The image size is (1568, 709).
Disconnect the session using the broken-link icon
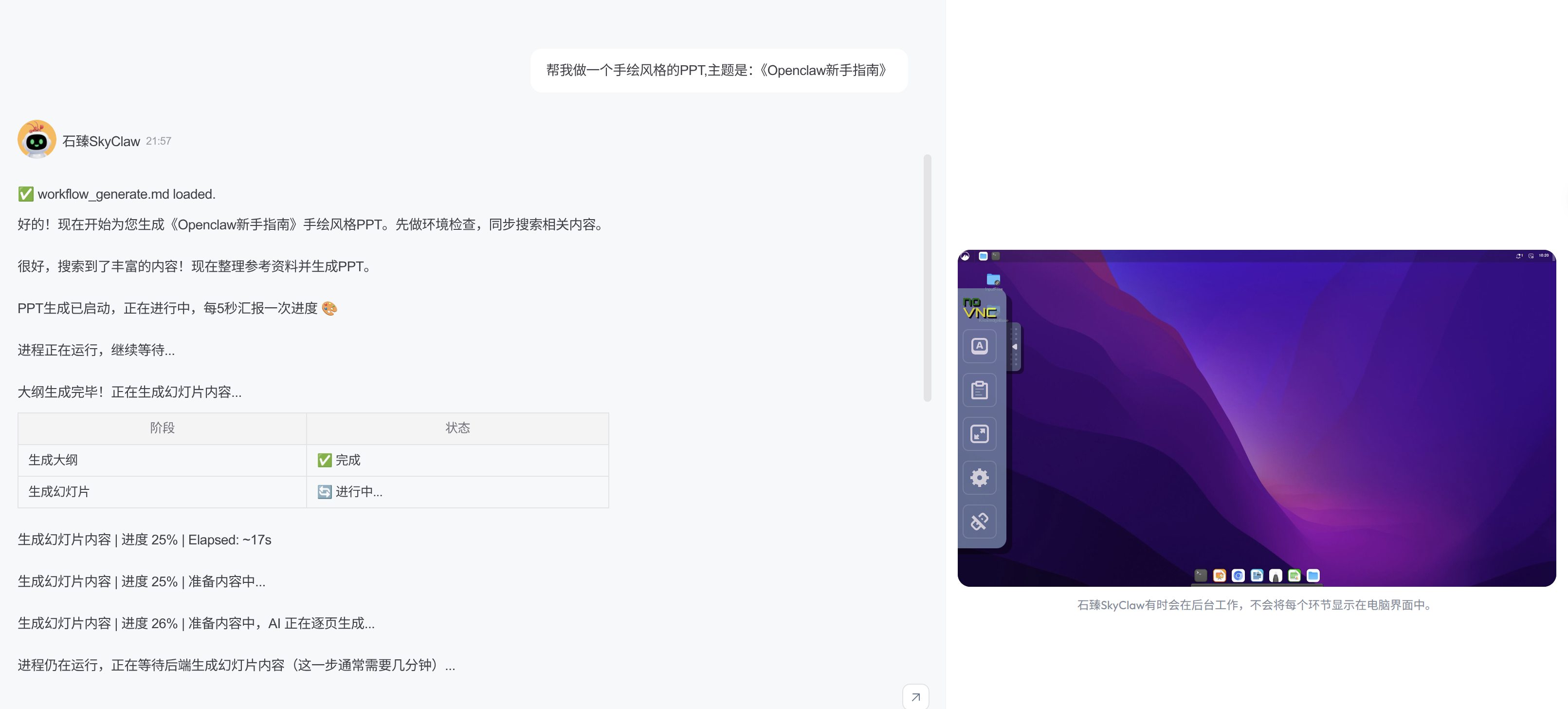pyautogui.click(x=979, y=522)
